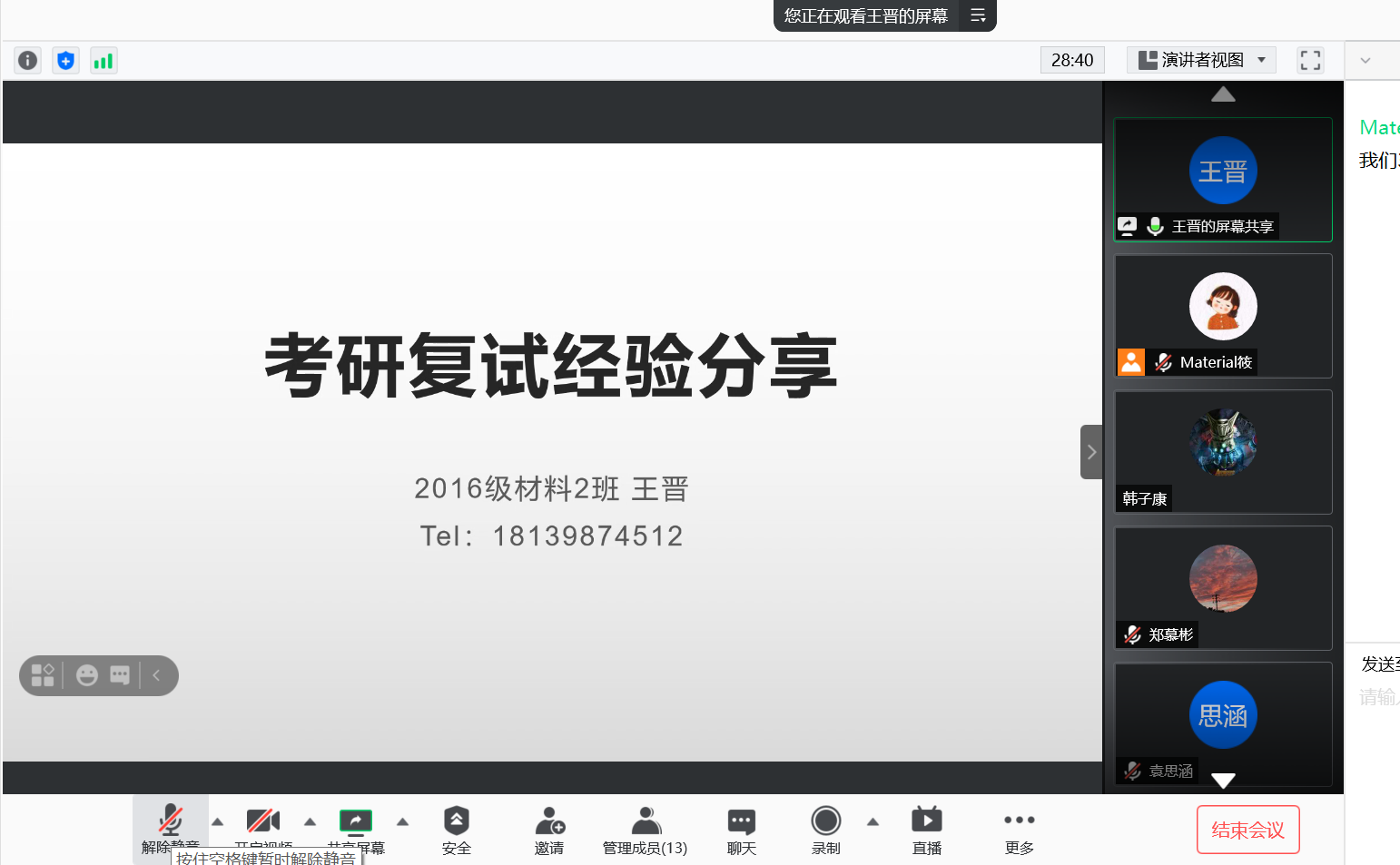Open the Invite (邀请) icon
Screen dimensions: 1400x865
click(x=549, y=830)
